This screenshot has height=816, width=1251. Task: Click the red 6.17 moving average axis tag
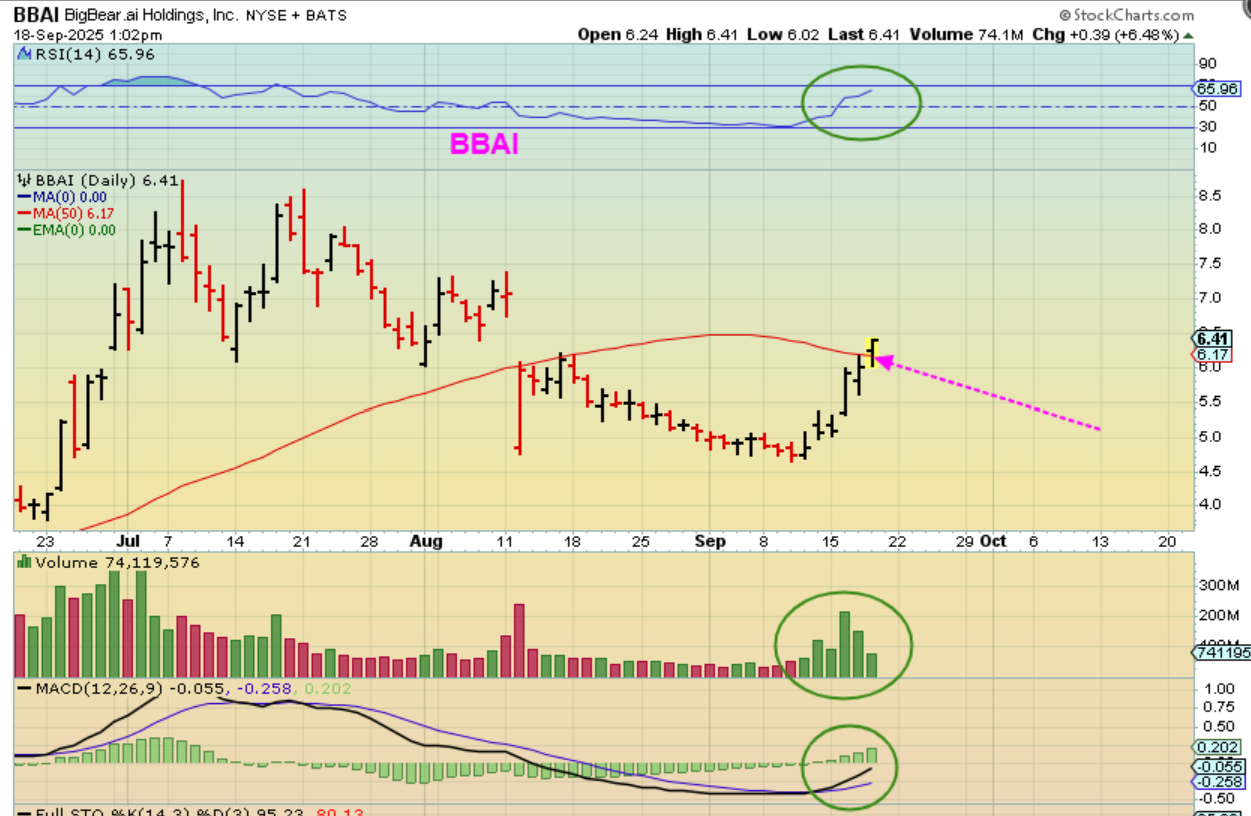point(1214,354)
